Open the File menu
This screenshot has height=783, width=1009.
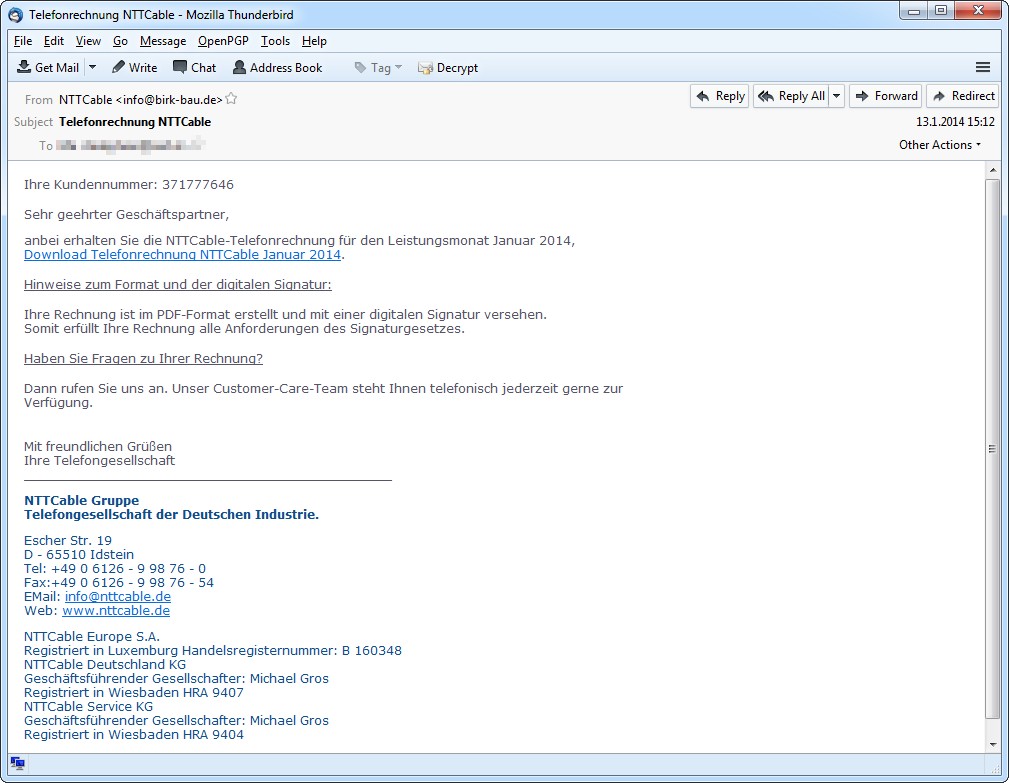[x=23, y=41]
